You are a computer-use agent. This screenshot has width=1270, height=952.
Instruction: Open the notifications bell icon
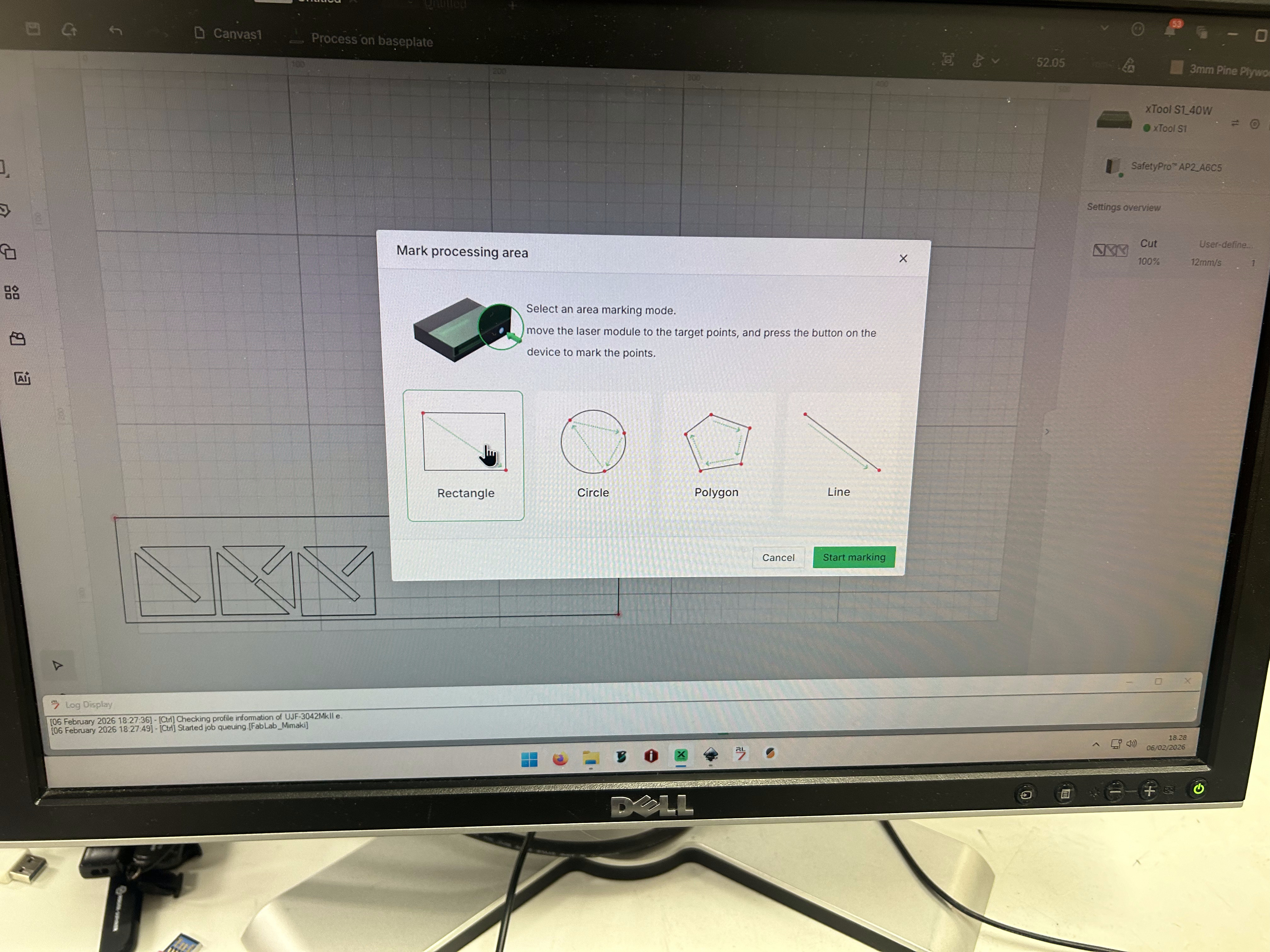[x=1170, y=31]
